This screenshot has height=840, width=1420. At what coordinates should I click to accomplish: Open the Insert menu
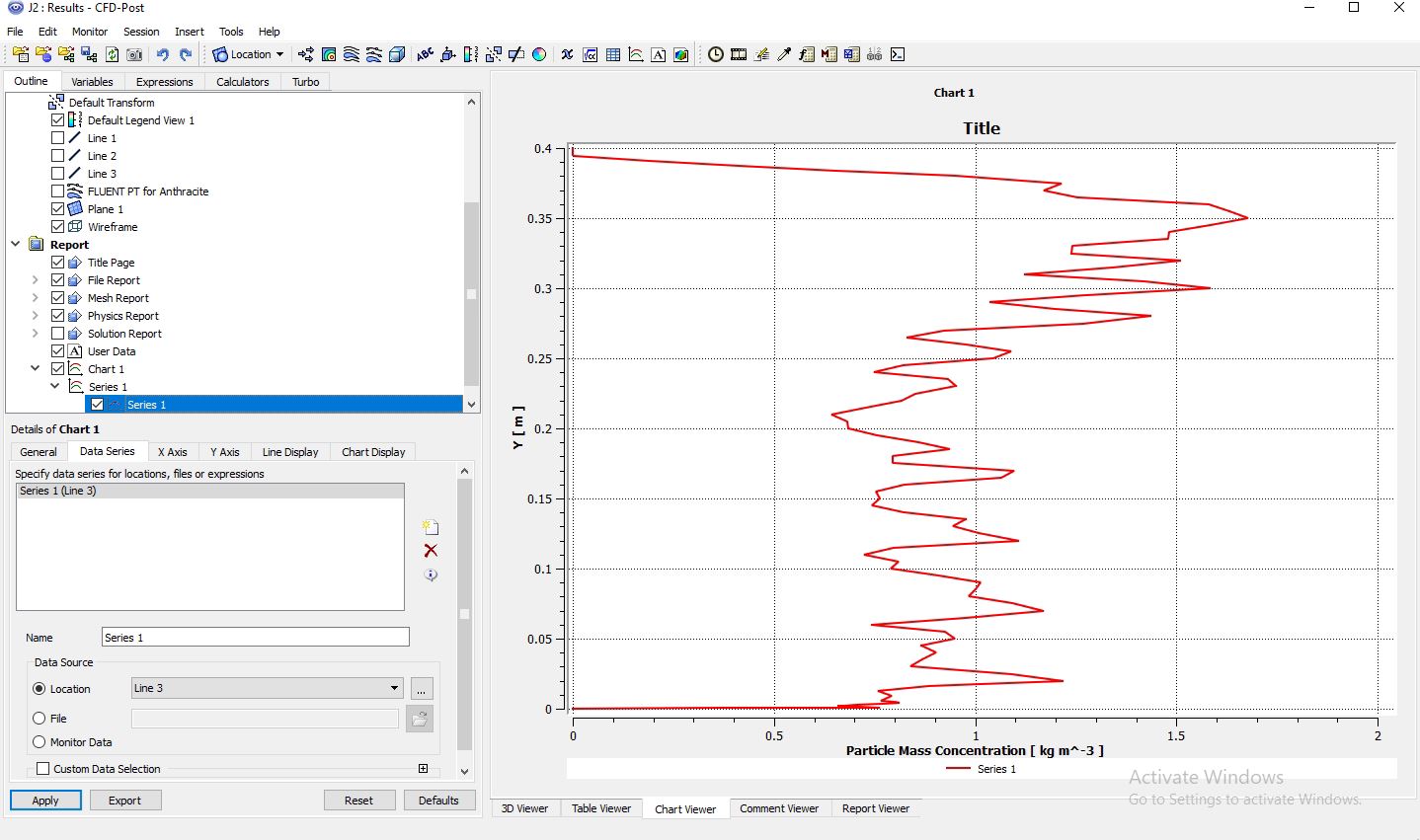coord(190,32)
